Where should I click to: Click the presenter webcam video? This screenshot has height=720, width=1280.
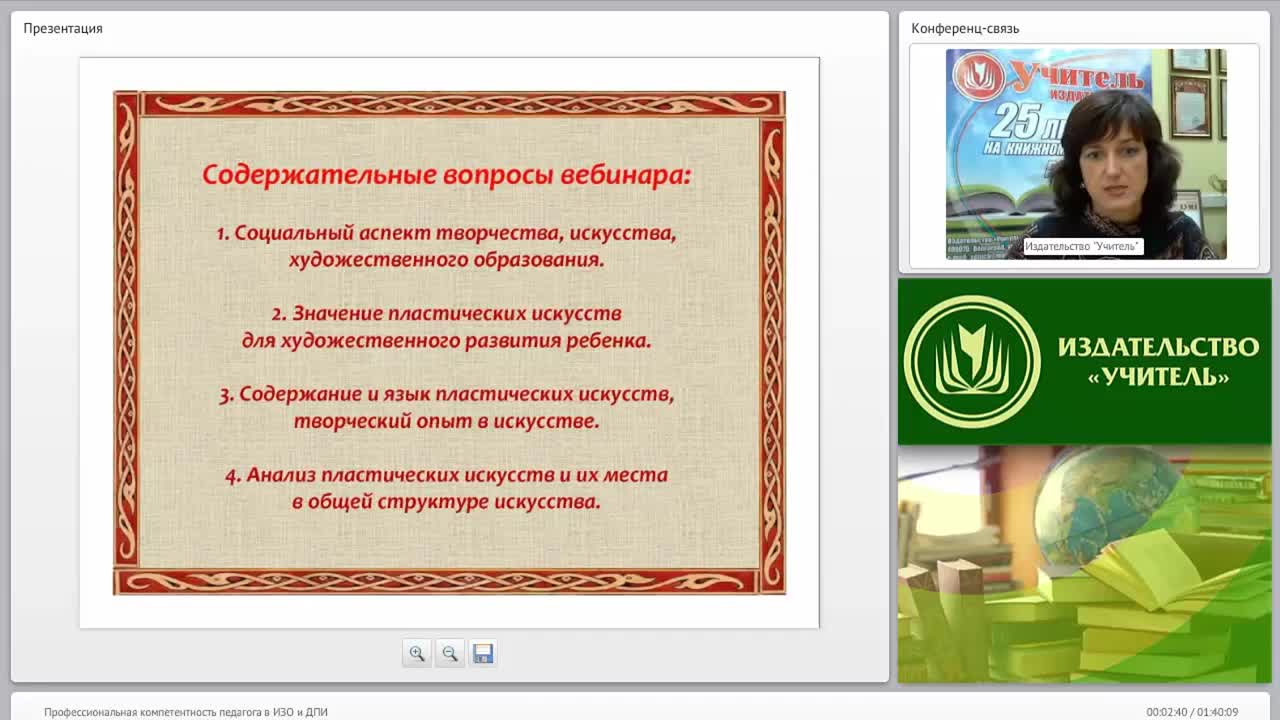click(1086, 154)
